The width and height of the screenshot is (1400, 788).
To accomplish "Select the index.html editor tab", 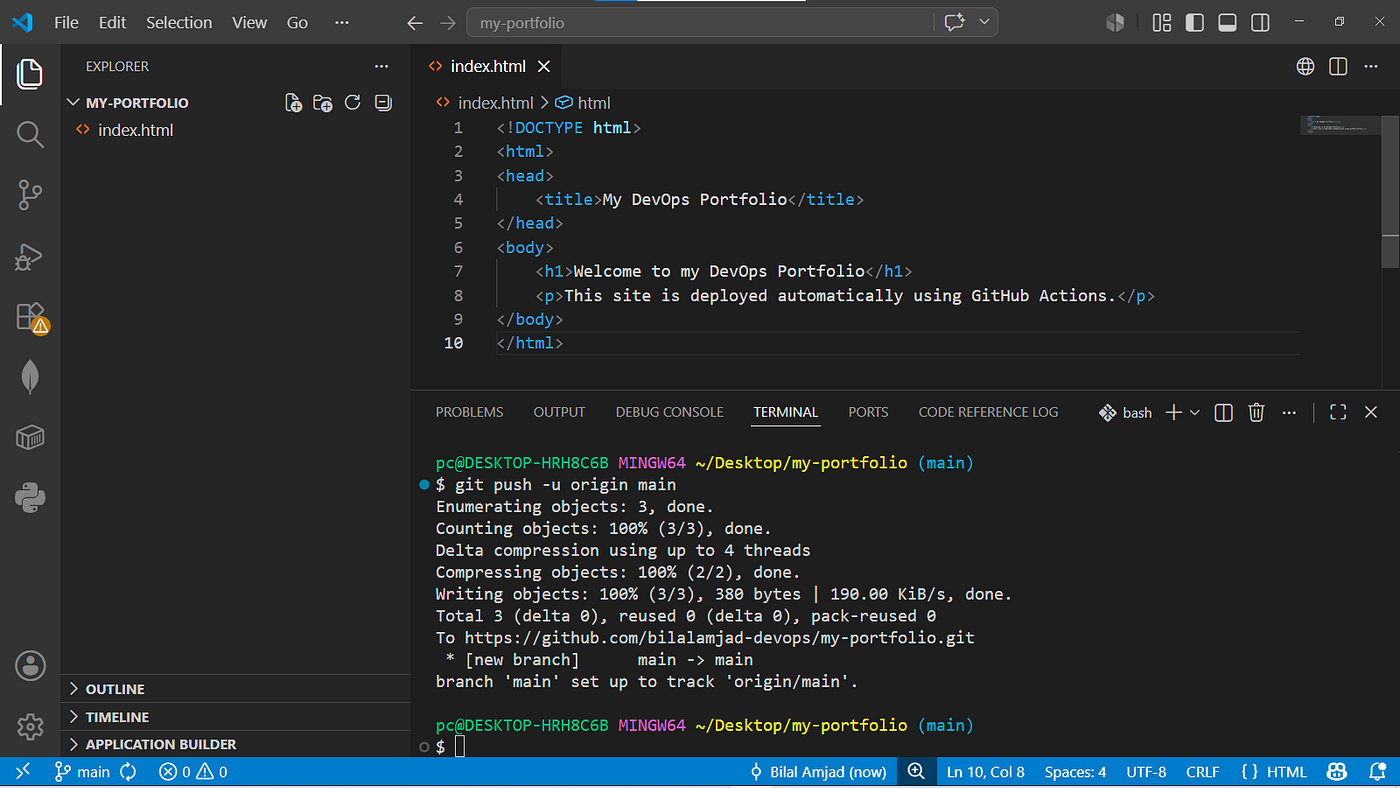I will coord(489,66).
